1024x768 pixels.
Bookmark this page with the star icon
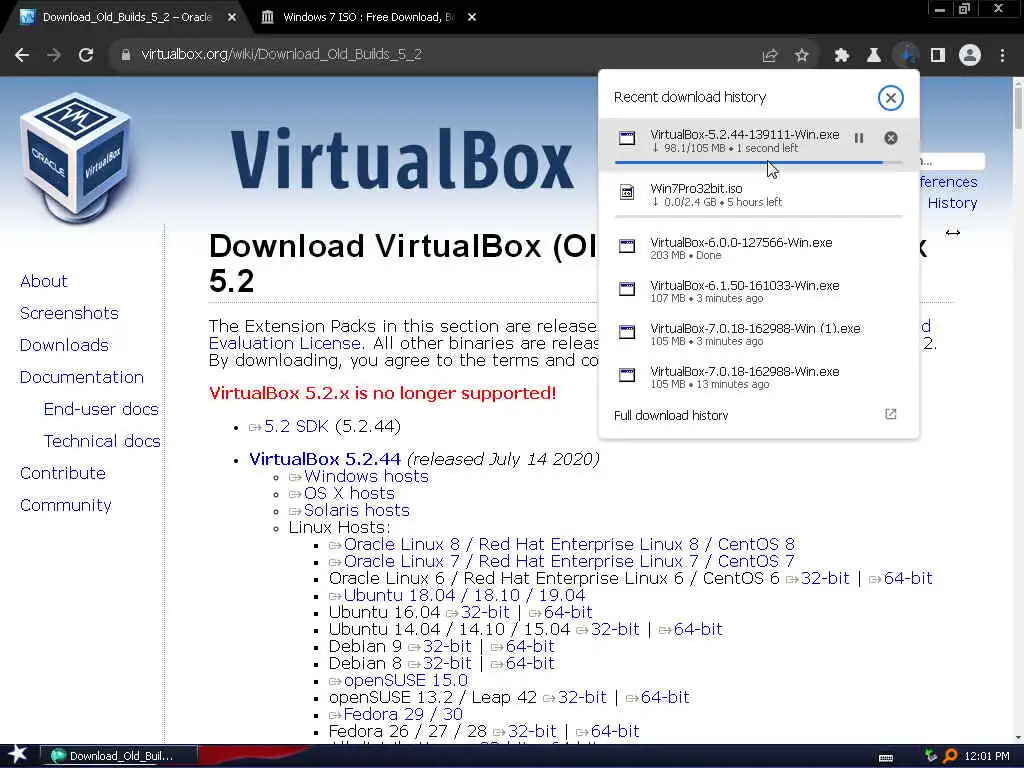coord(802,56)
